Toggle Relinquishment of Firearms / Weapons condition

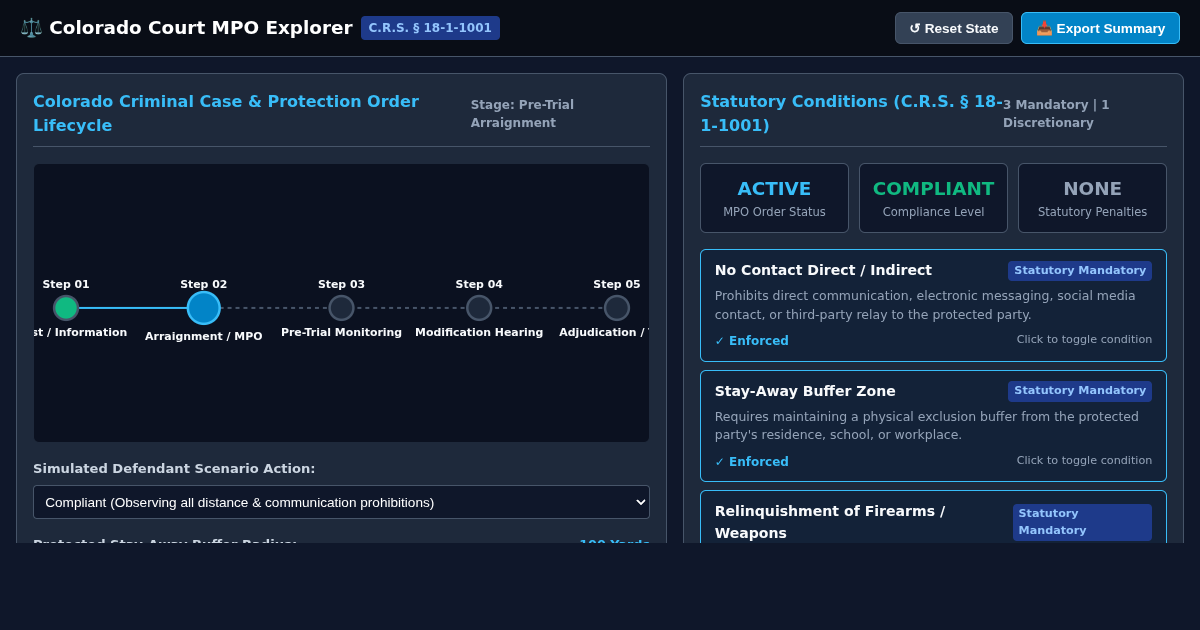click(933, 517)
